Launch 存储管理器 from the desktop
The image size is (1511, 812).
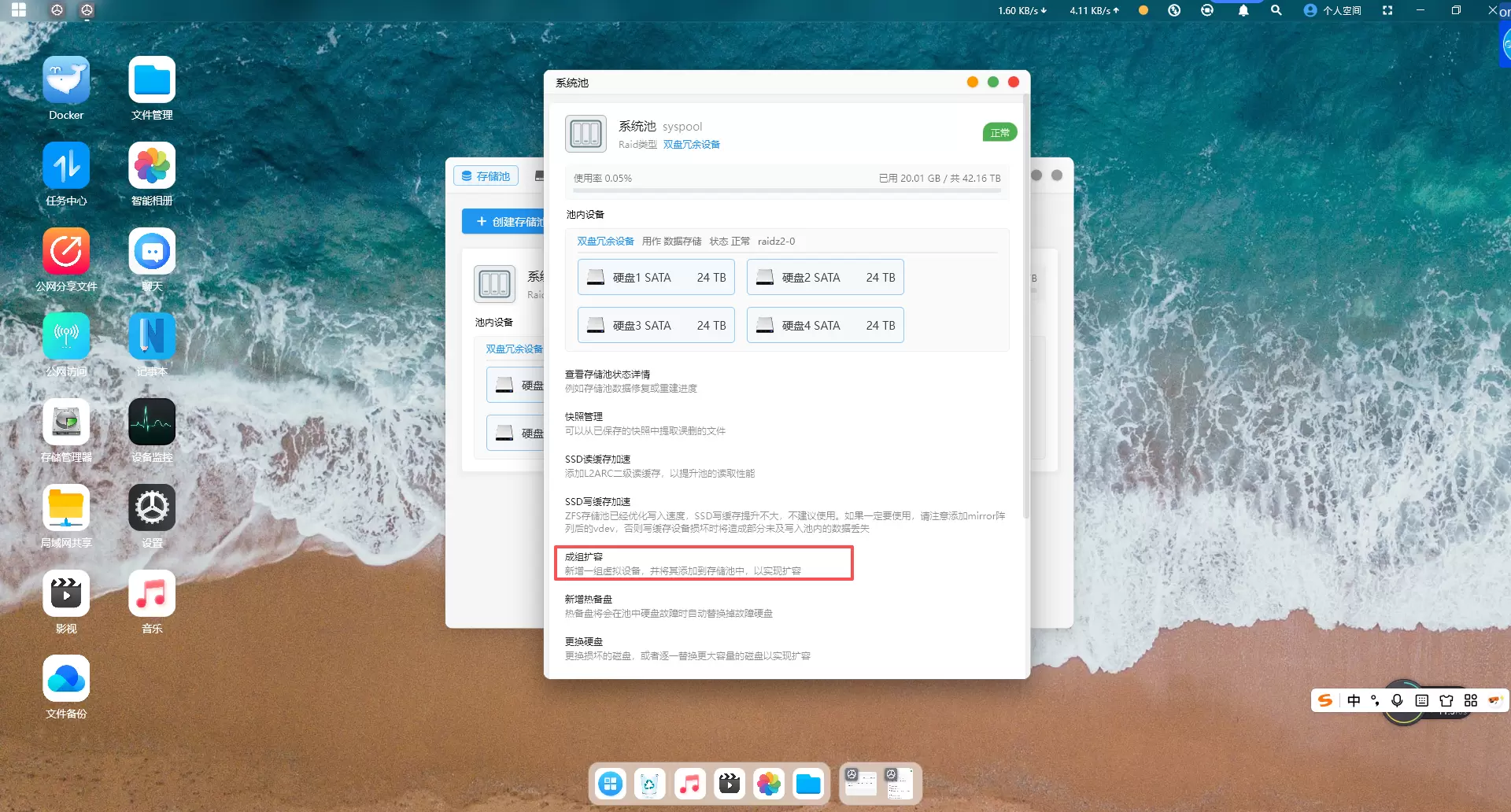(66, 423)
